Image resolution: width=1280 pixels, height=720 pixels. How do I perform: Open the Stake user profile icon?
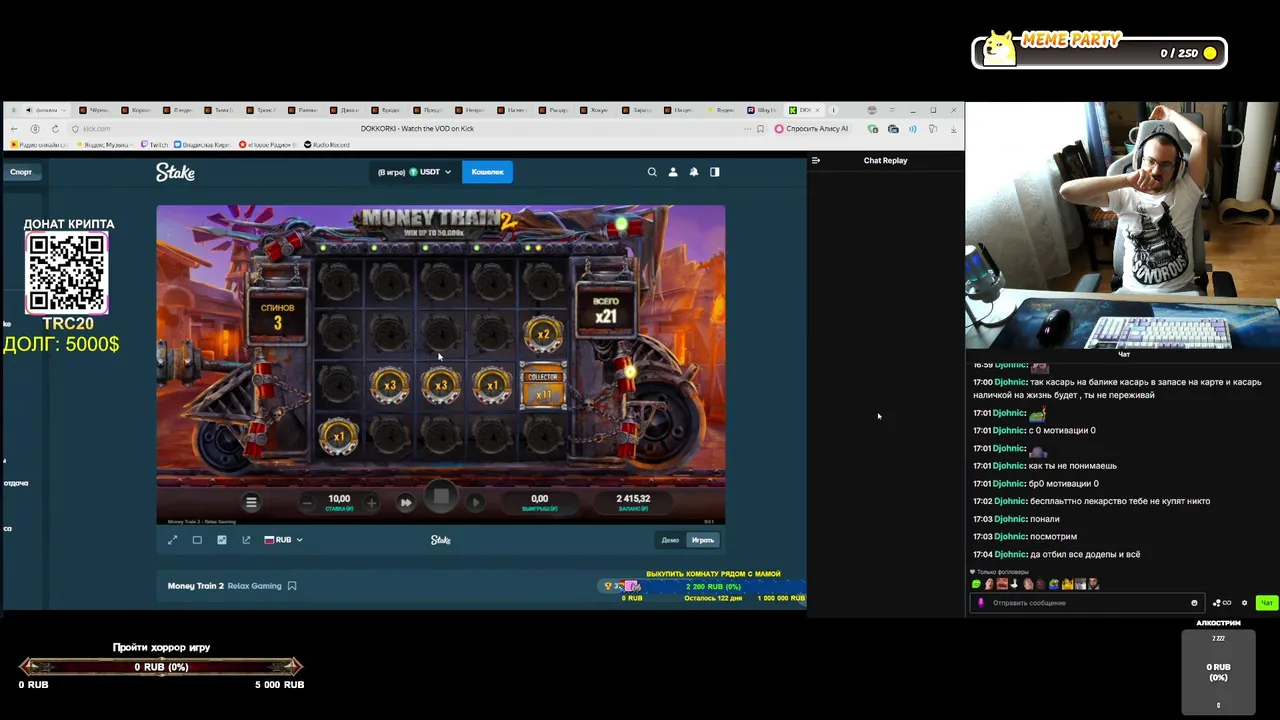(x=673, y=172)
